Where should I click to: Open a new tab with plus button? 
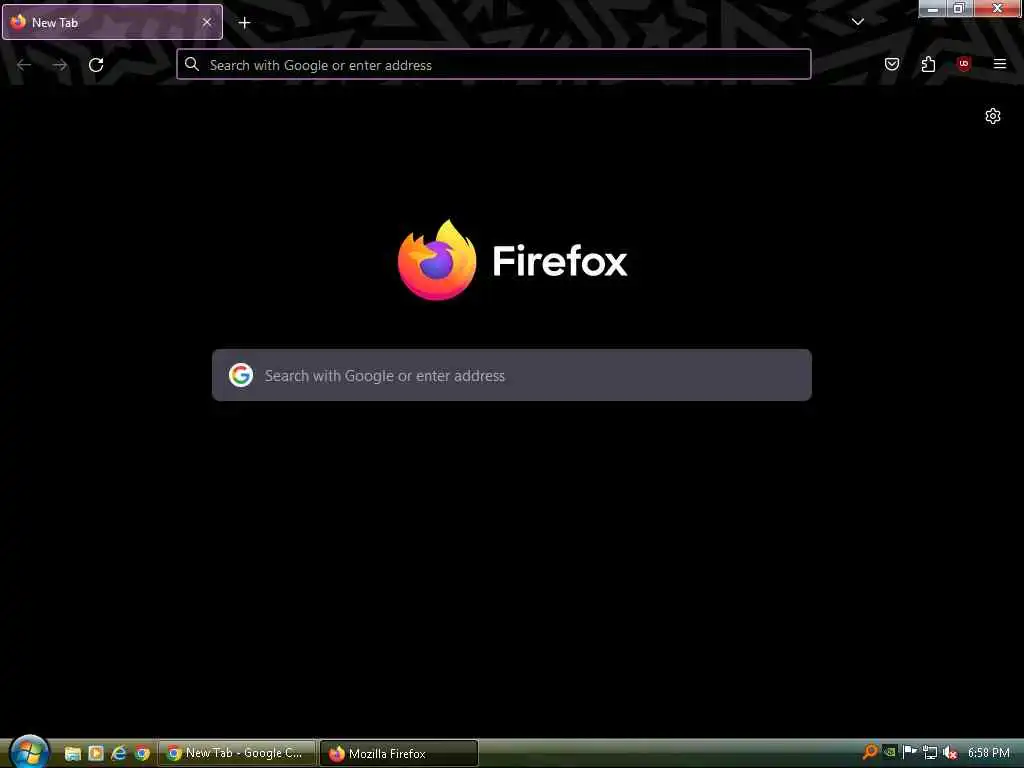[244, 23]
